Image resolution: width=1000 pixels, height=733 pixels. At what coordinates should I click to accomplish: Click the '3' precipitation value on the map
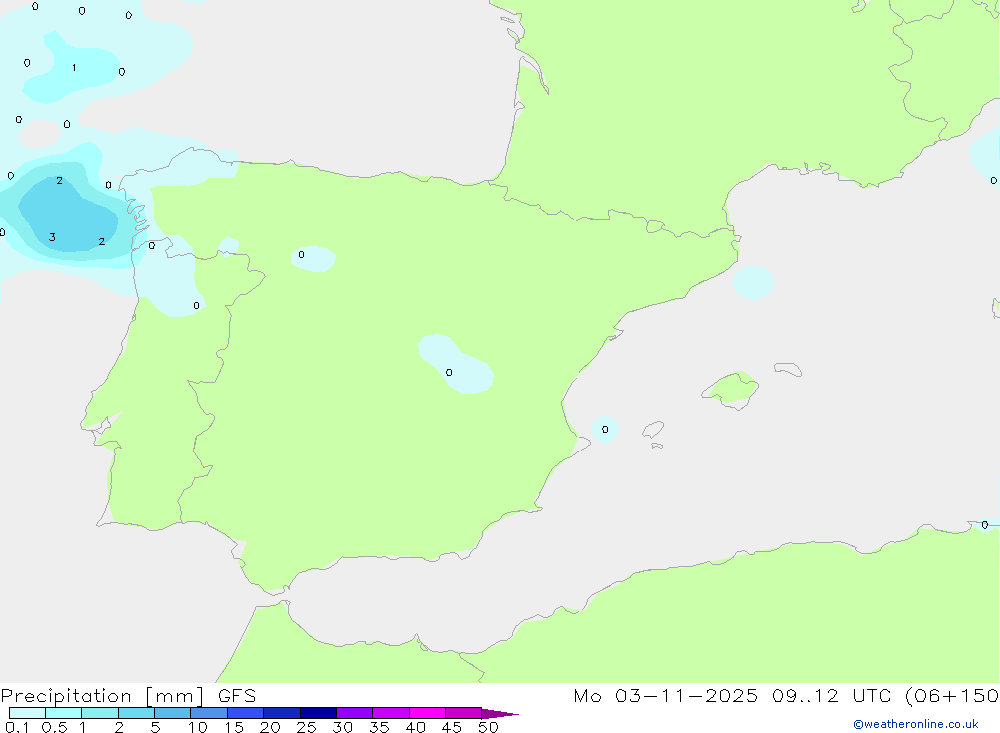point(52,237)
